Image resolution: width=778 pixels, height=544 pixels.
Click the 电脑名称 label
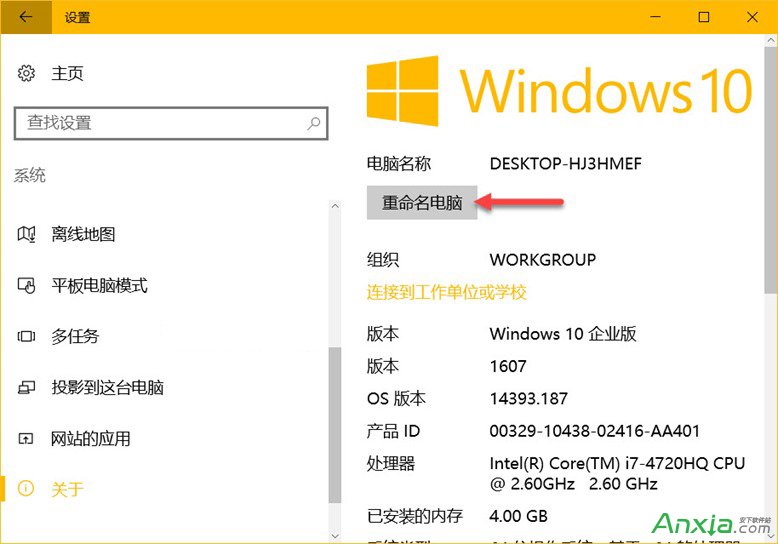[398, 164]
